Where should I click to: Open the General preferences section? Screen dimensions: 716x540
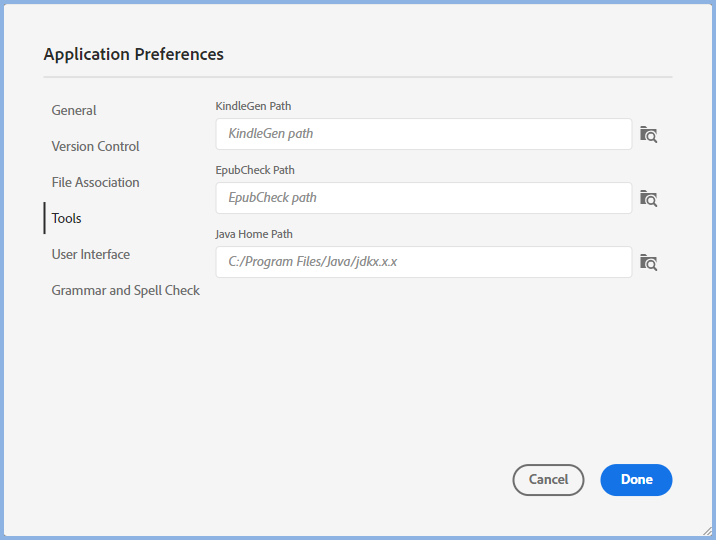(74, 110)
